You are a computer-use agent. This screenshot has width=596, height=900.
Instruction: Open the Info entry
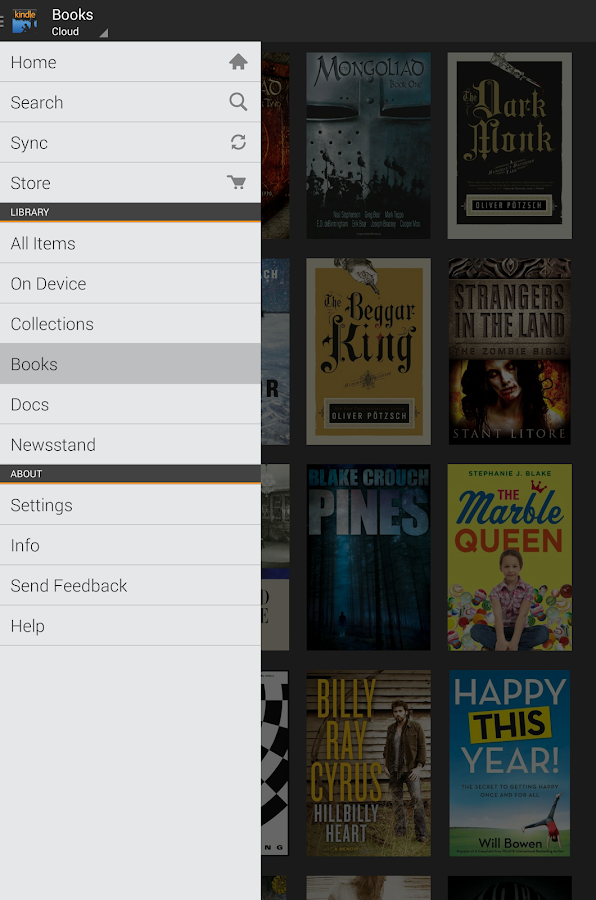(x=130, y=545)
